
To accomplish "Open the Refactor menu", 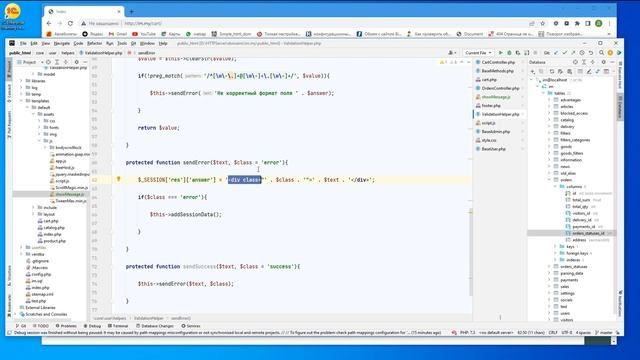I will coord(94,43).
